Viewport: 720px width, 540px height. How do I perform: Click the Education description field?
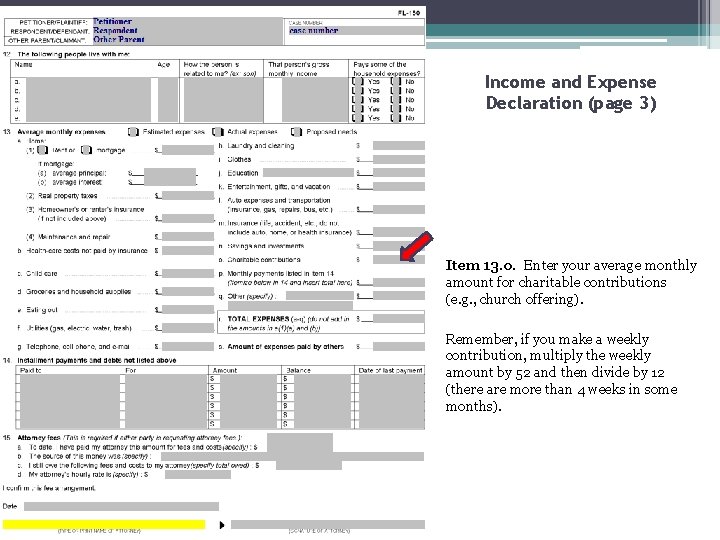(x=308, y=173)
